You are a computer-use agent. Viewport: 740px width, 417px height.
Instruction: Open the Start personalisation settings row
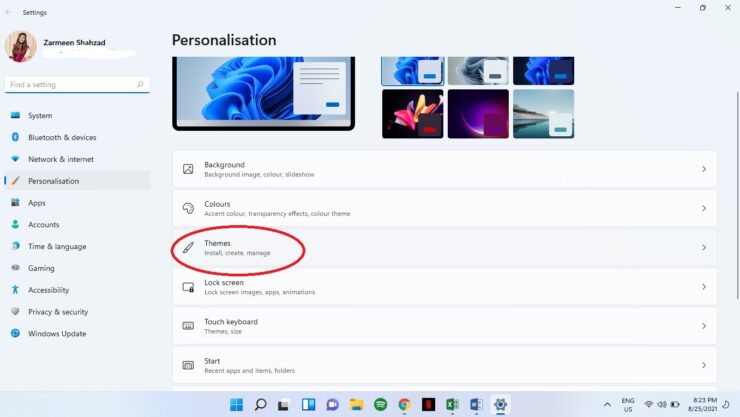(445, 365)
